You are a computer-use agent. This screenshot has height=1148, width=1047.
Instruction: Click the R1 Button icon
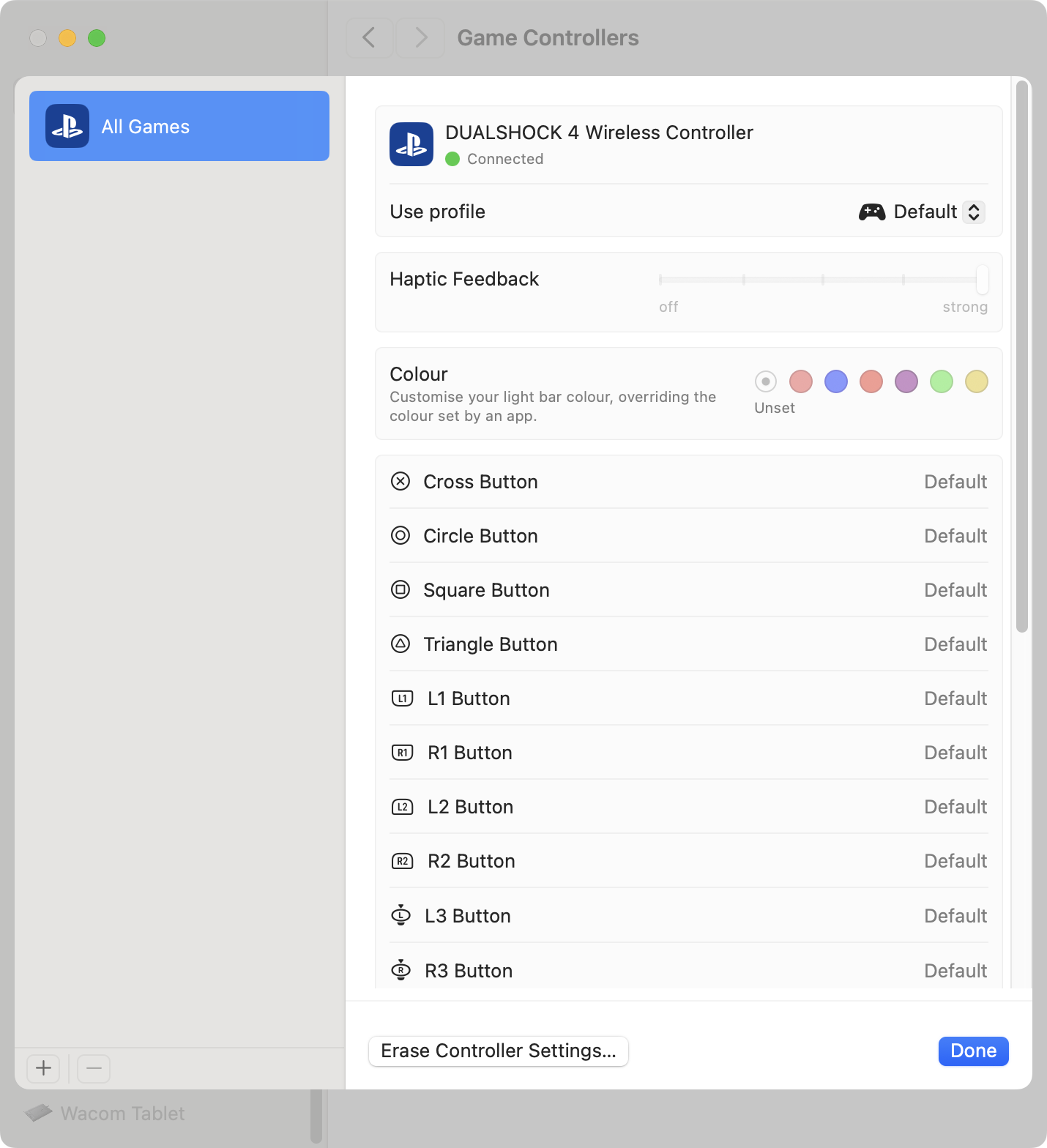[403, 753]
